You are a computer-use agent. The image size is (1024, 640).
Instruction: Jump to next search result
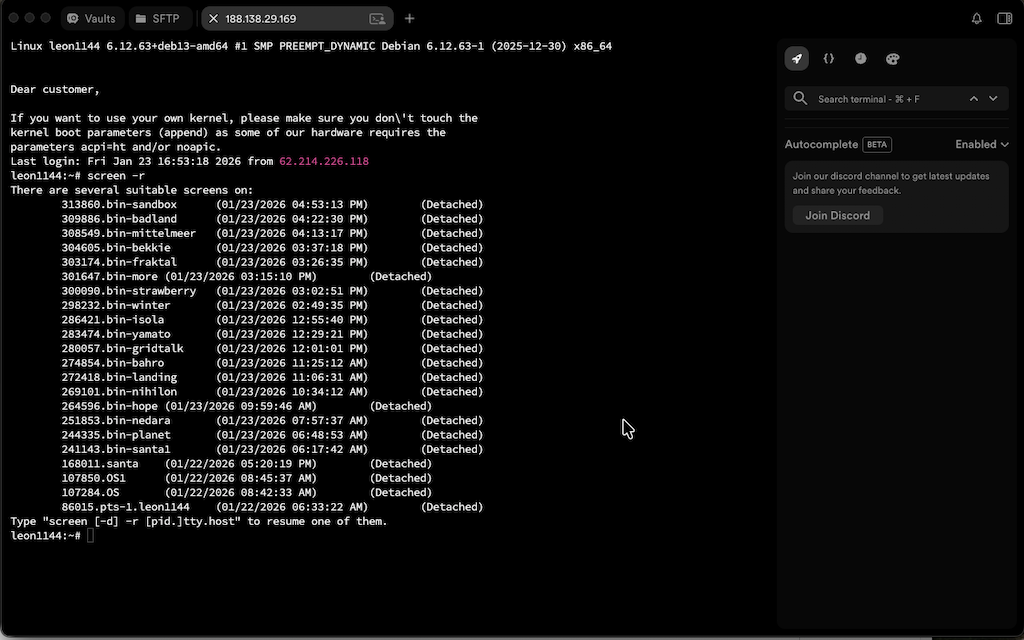point(993,99)
